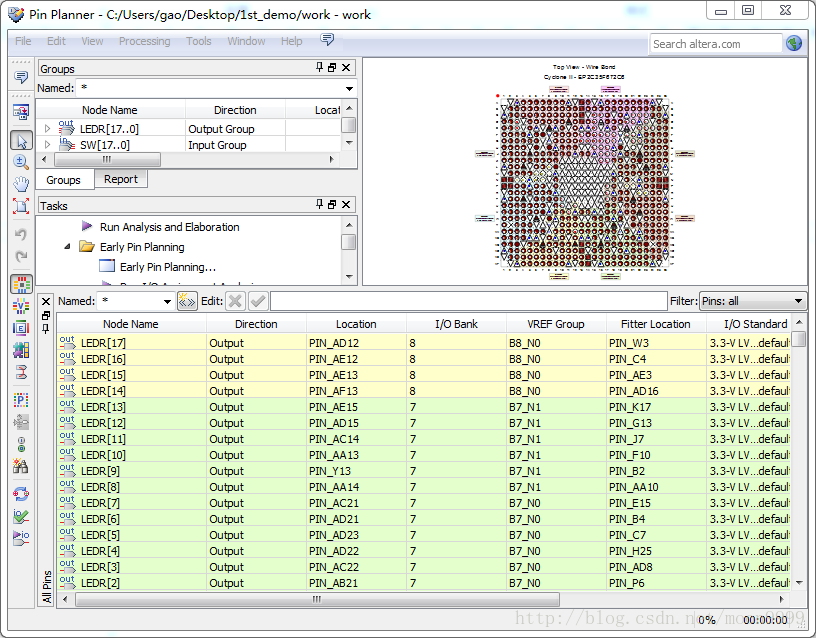This screenshot has height=638, width=816.
Task: Float the Groups panel with the restore icon
Action: click(332, 68)
